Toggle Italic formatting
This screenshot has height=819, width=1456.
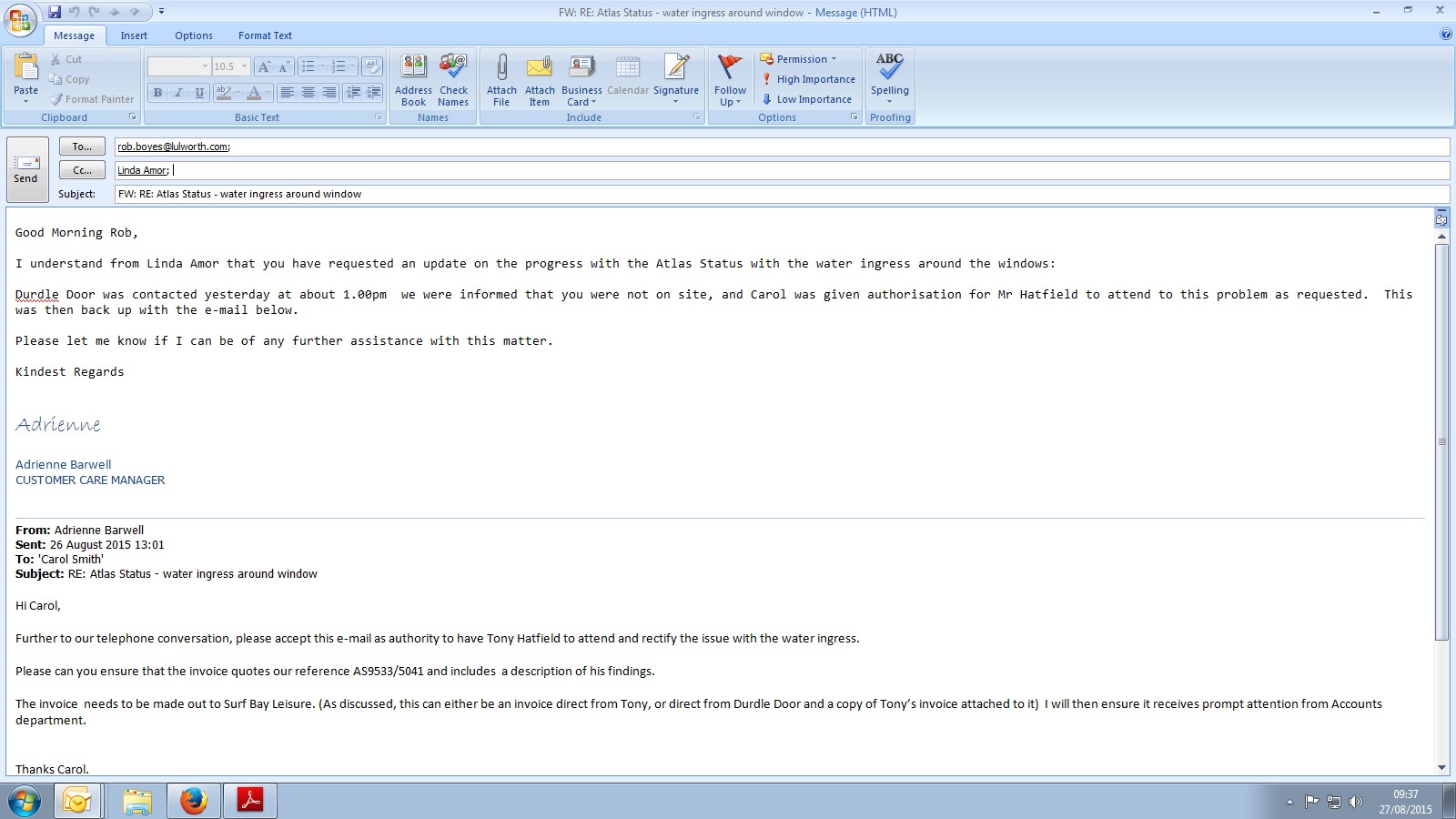point(178,92)
